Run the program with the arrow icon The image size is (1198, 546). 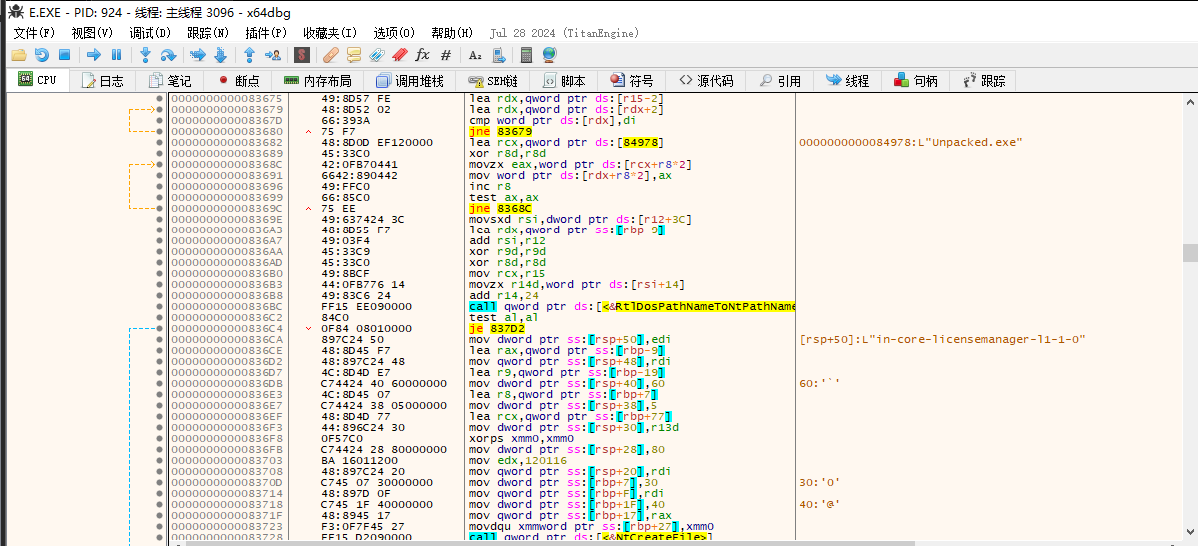point(94,55)
